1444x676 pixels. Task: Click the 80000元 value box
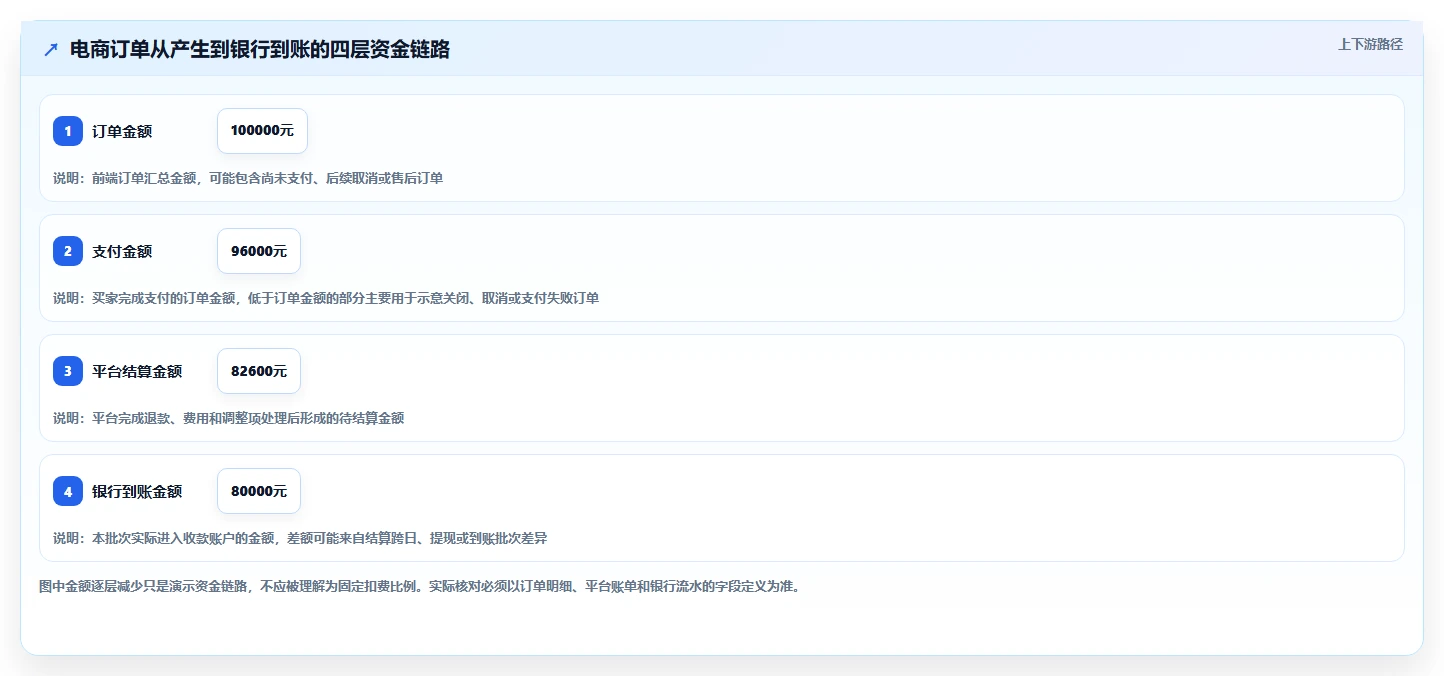[x=259, y=491]
